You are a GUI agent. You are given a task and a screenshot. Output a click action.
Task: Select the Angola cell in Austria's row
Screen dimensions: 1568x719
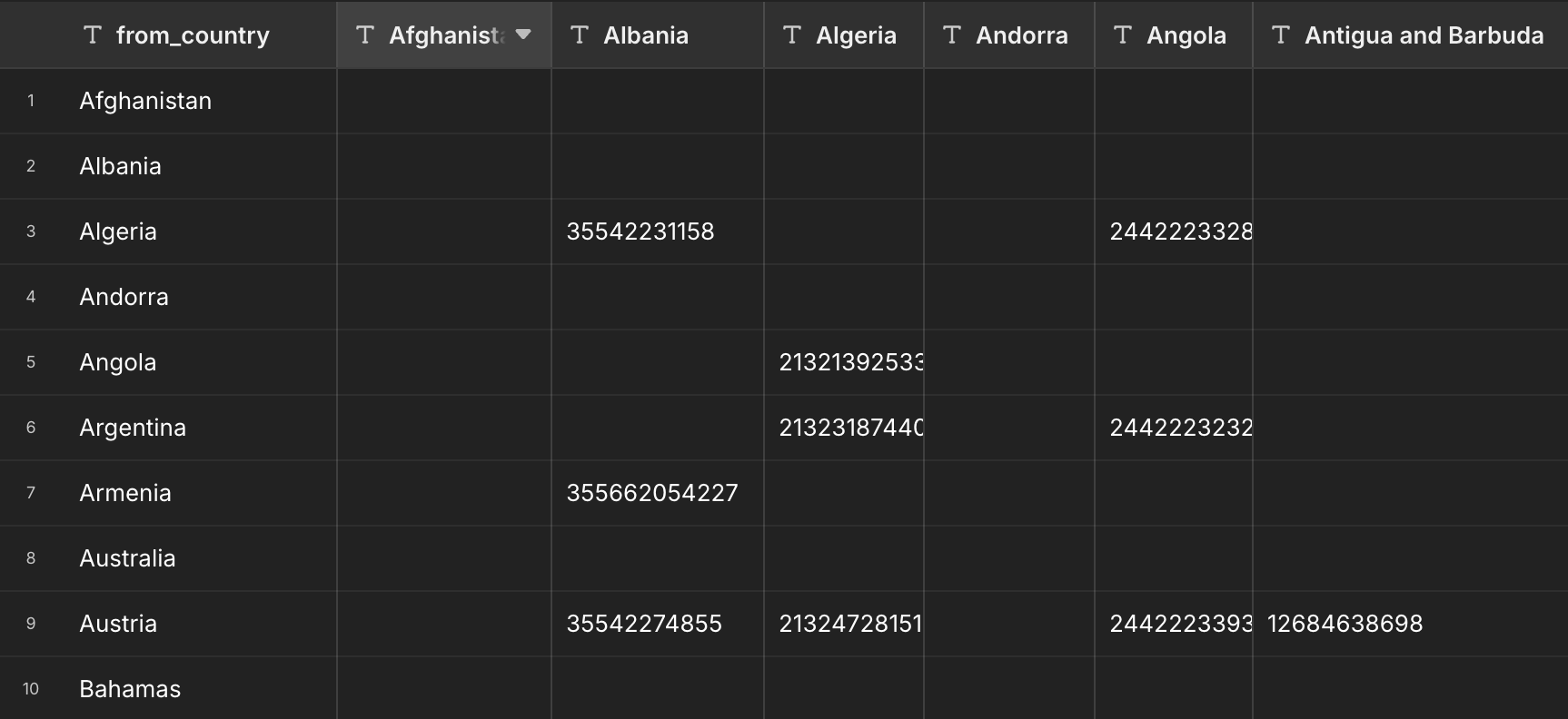pyautogui.click(x=1174, y=624)
